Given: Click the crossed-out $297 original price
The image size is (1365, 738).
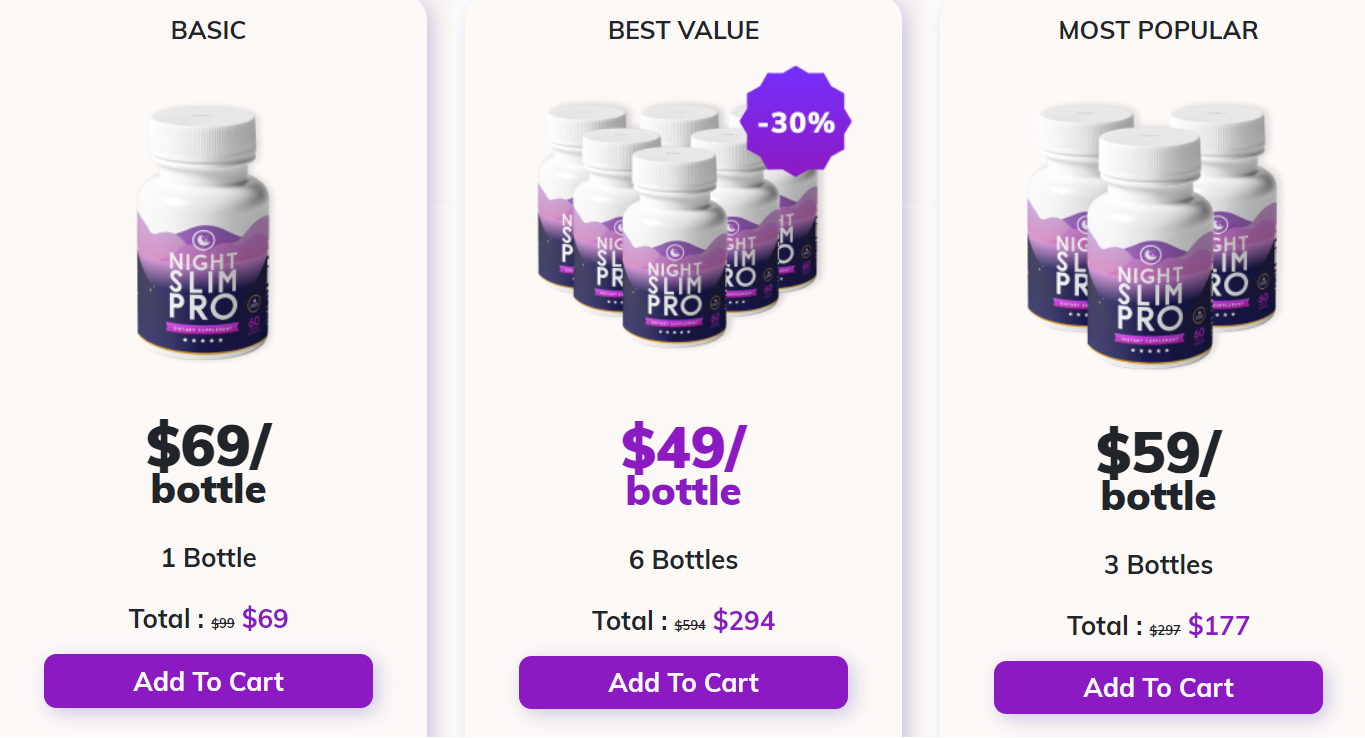Looking at the screenshot, I should tap(1165, 630).
